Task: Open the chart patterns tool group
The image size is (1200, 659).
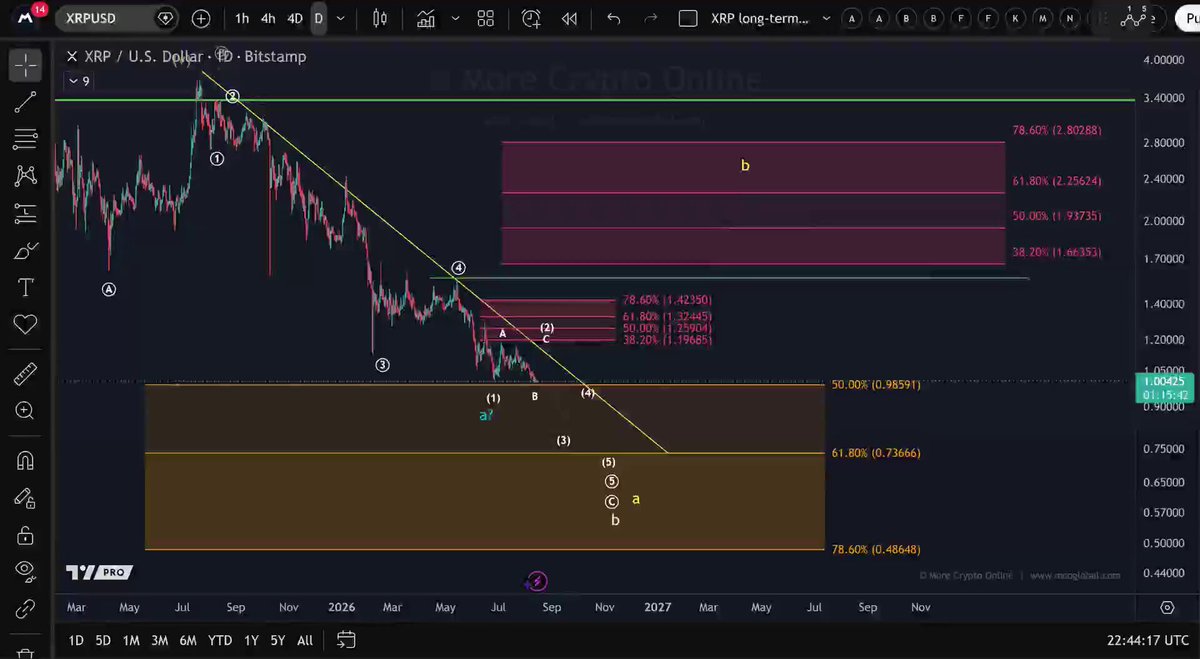Action: [25, 176]
